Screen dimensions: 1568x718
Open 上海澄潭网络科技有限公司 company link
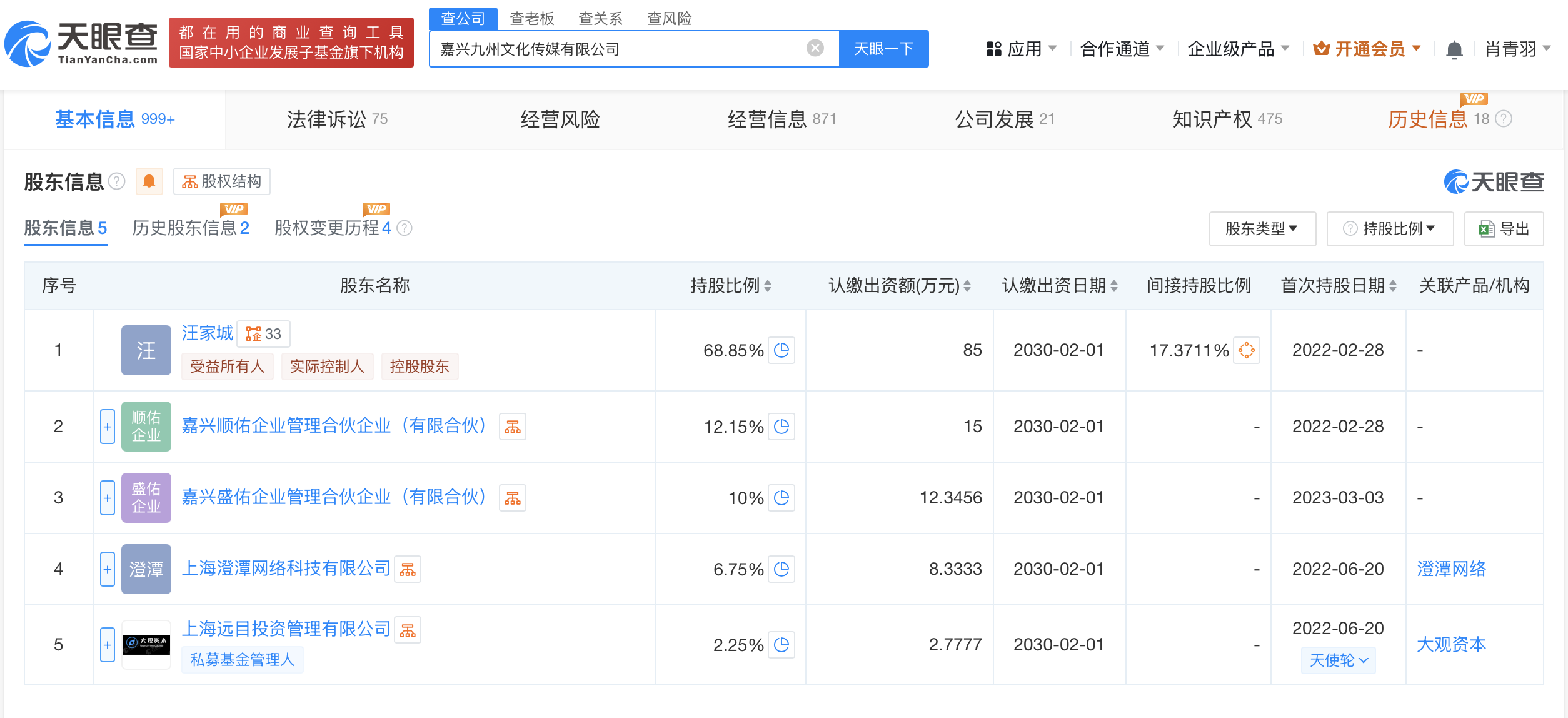[x=286, y=569]
